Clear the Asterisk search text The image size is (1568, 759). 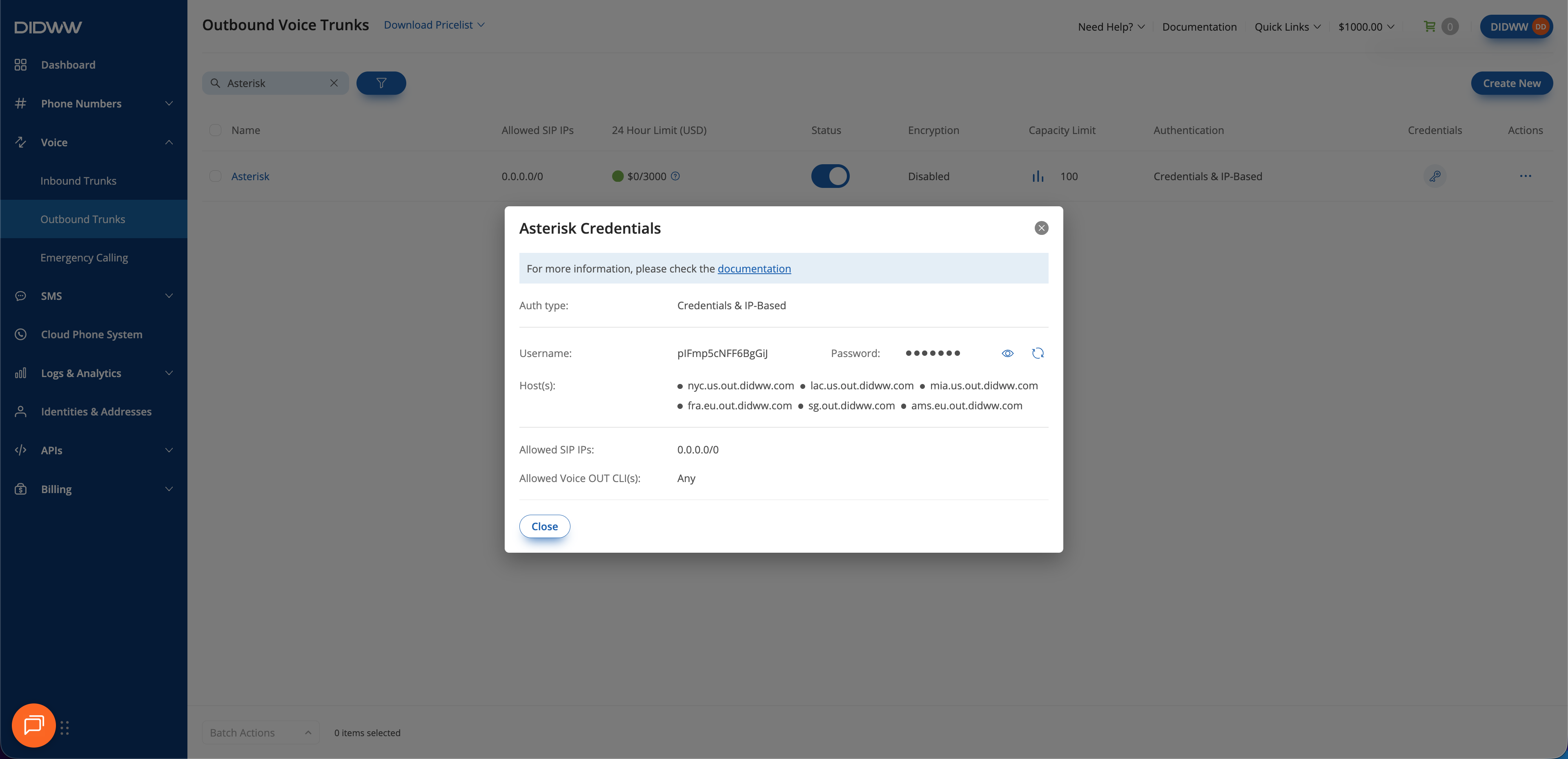pos(334,83)
